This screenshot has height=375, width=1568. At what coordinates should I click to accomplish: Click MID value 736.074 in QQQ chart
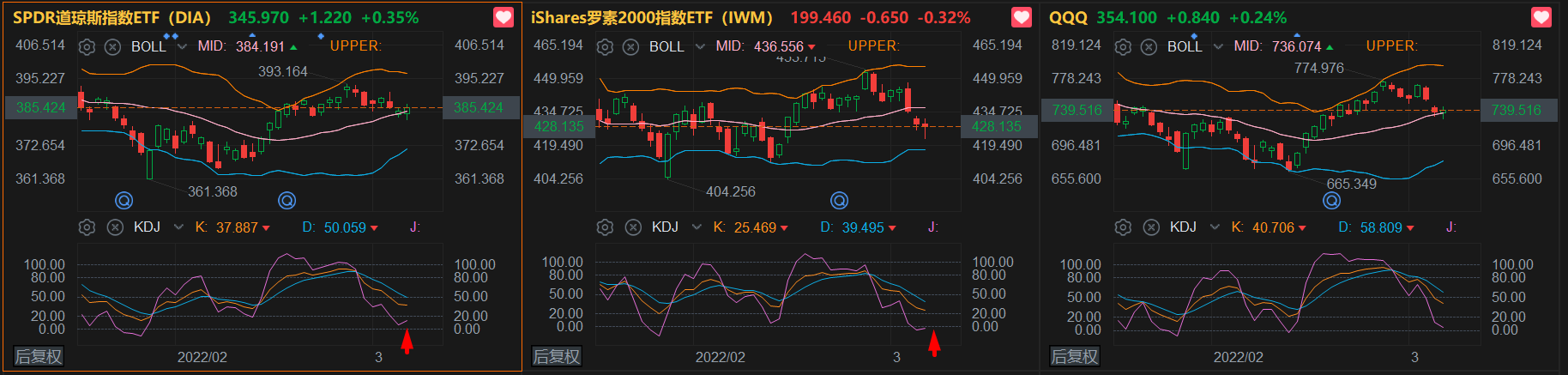point(1297,46)
